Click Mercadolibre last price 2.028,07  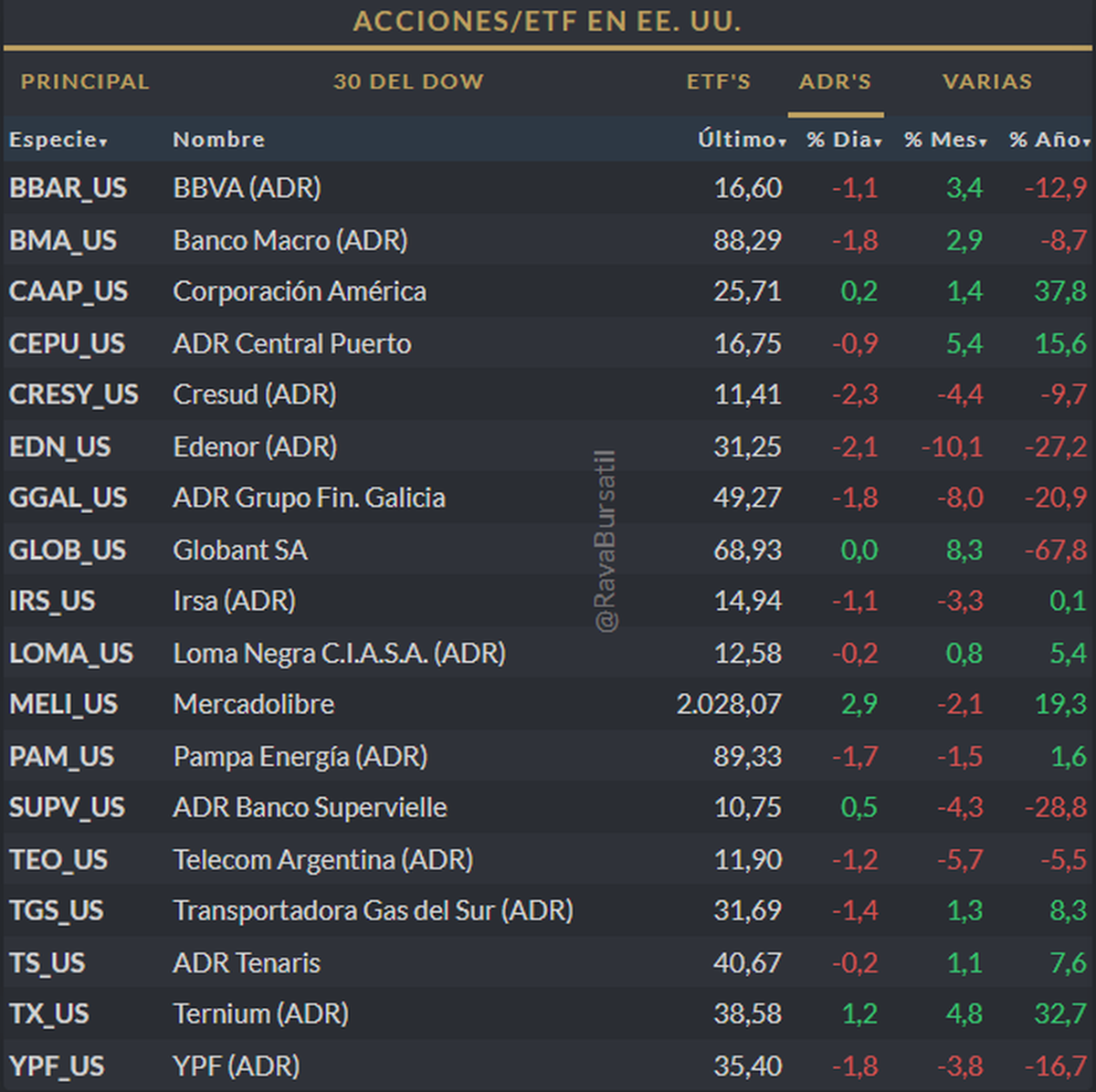(729, 704)
